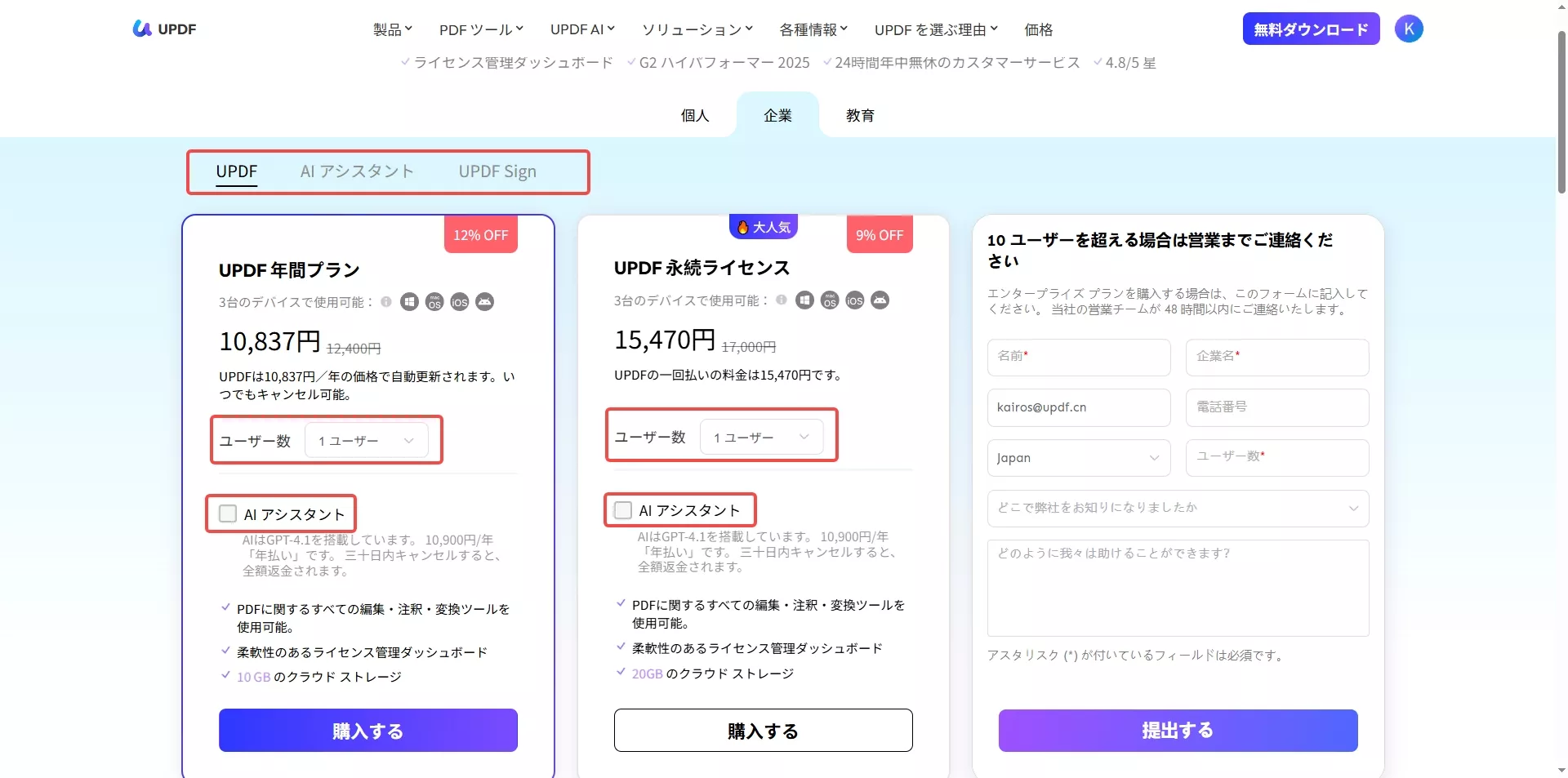Select the AI アシスタント product tab

click(357, 171)
